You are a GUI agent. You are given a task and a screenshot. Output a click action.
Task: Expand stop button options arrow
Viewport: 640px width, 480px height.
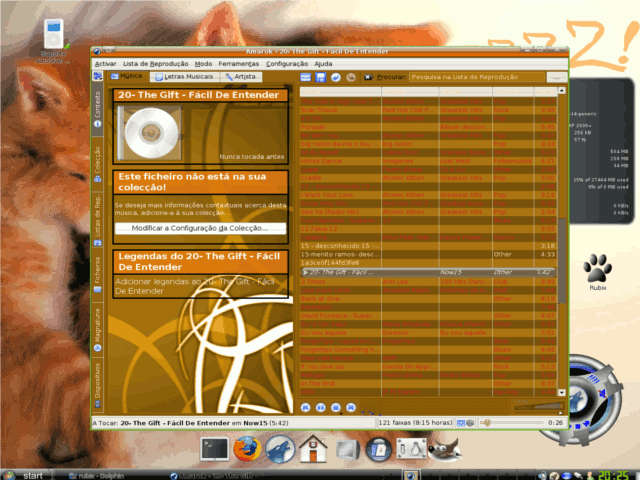341,413
